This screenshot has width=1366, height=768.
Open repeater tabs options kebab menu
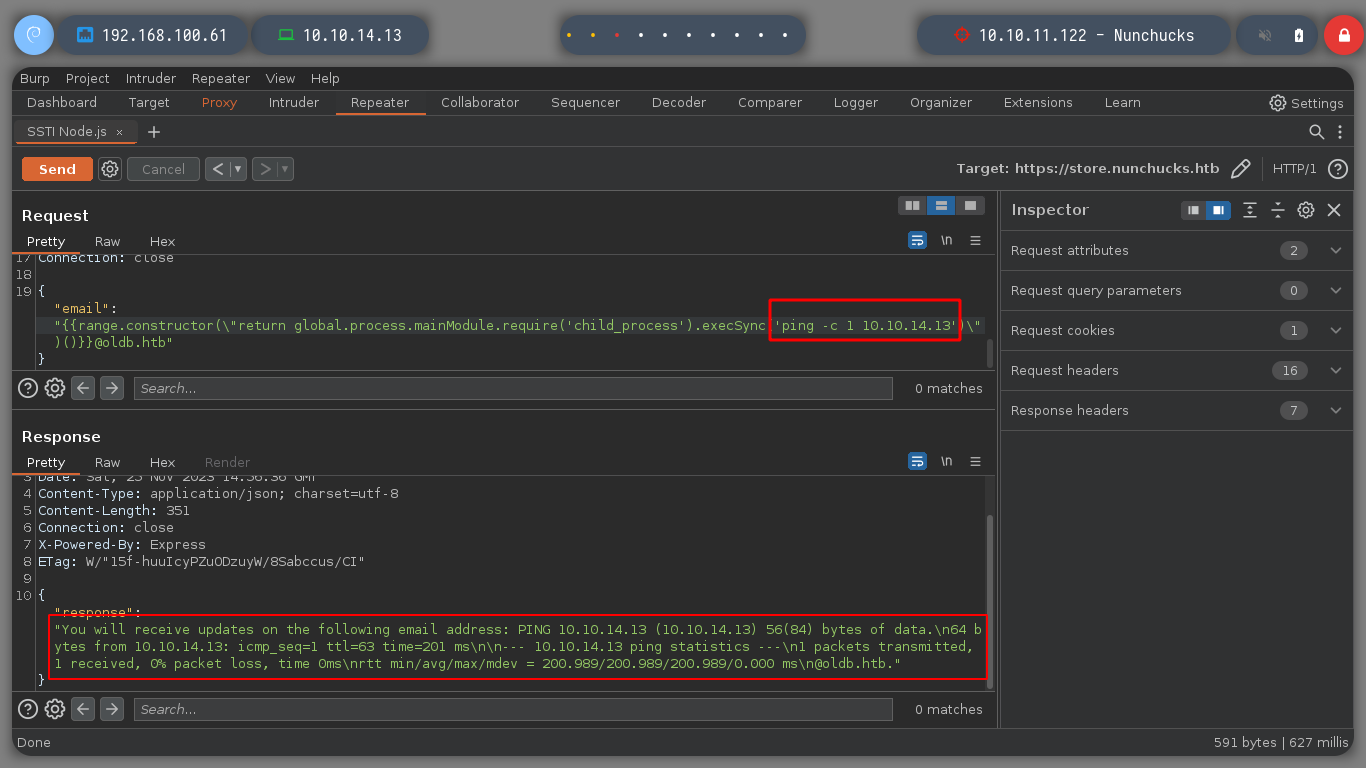click(1341, 132)
